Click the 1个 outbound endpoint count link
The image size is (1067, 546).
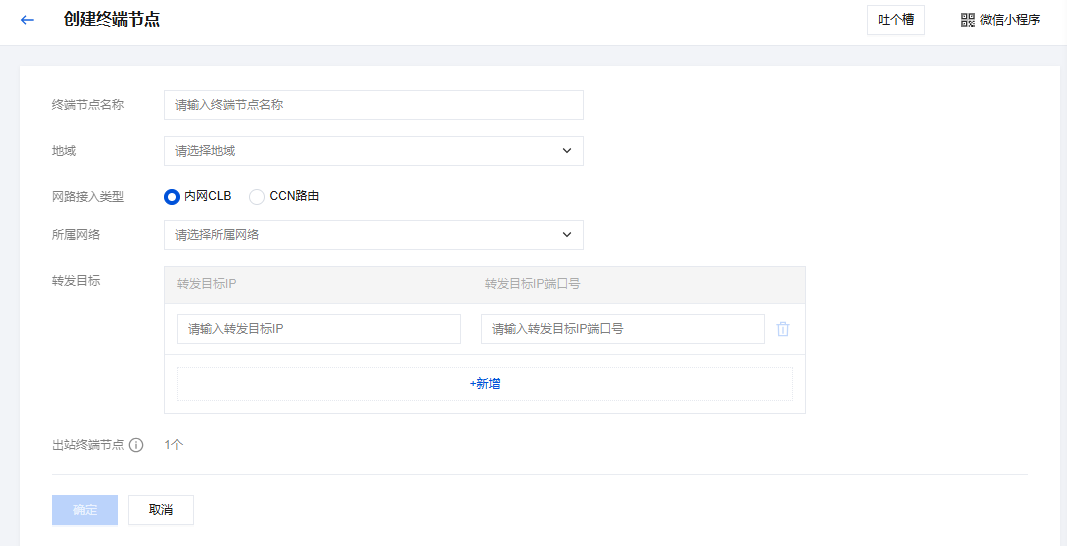point(174,445)
